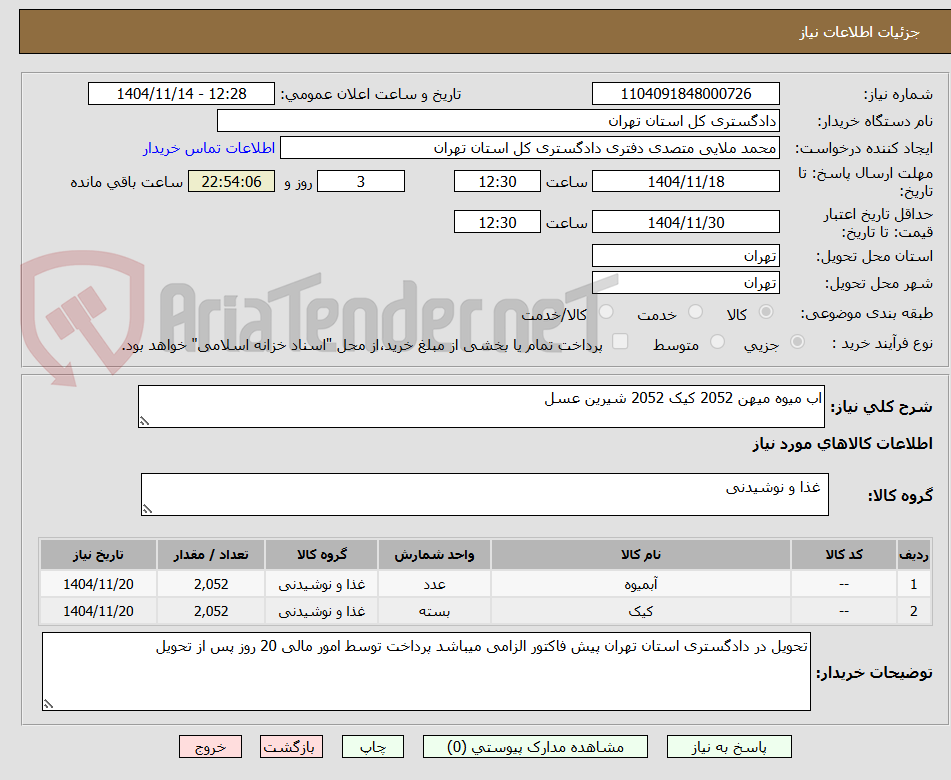This screenshot has height=780, width=951.
Task: Select the خدمت radio button
Action: [695, 312]
